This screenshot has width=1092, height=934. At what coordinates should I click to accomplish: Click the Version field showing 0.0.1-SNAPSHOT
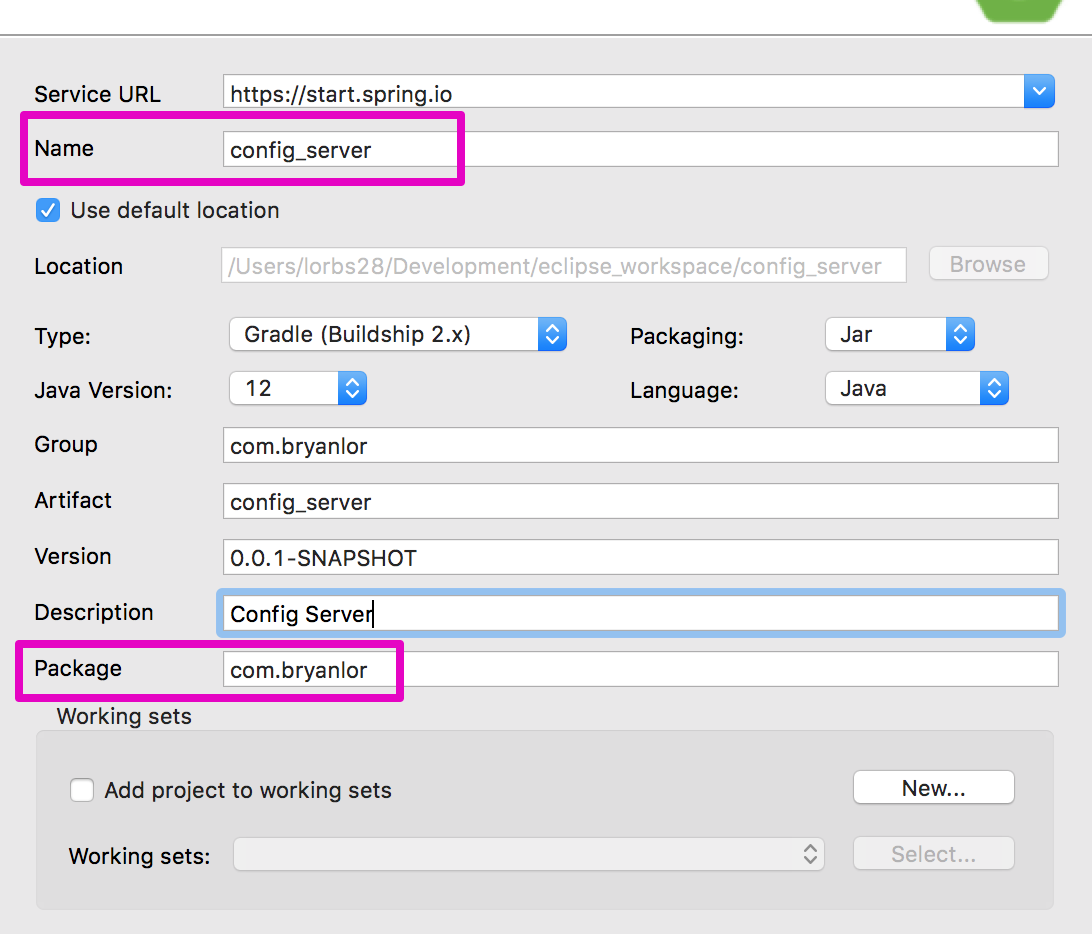tap(640, 558)
